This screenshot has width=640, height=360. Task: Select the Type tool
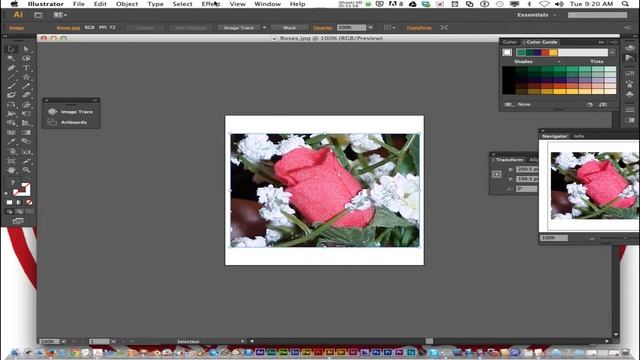point(26,68)
